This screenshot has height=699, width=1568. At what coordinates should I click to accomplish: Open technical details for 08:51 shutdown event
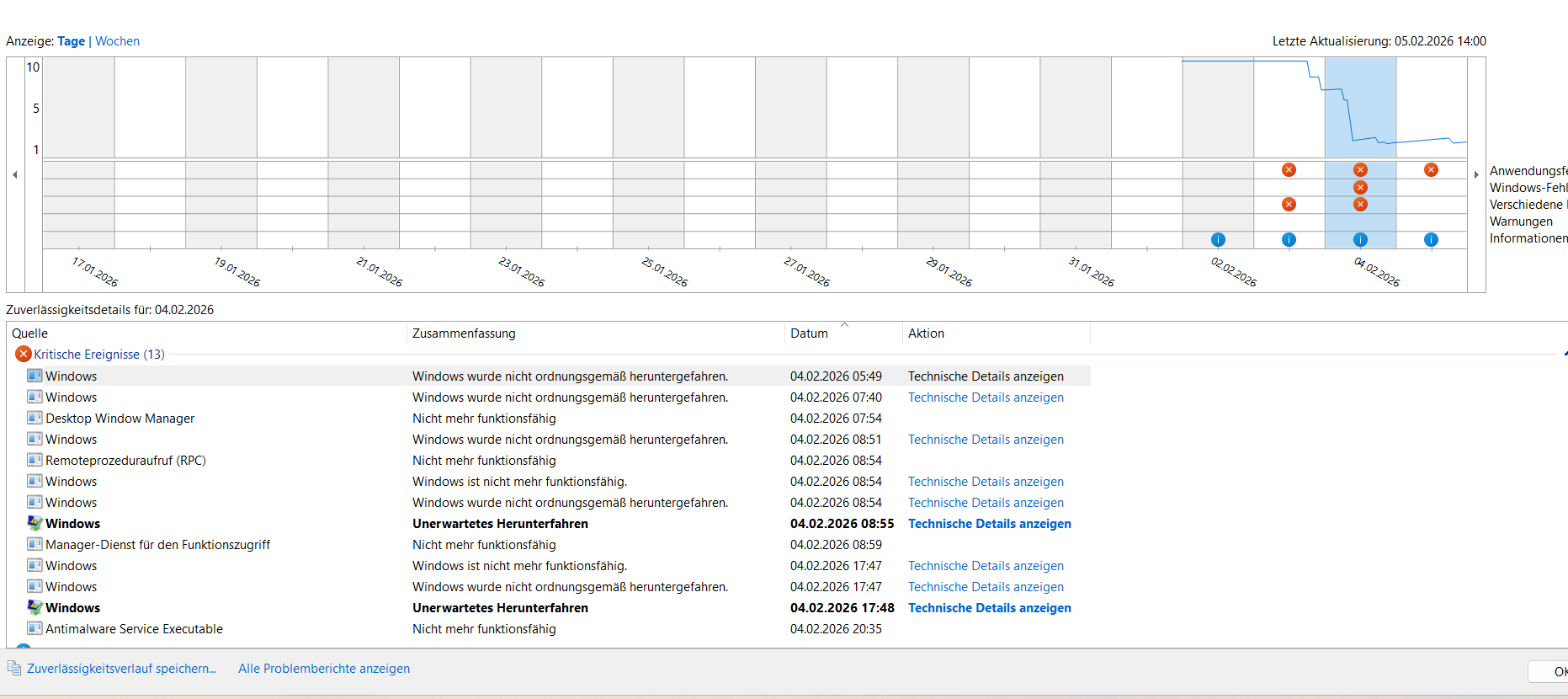[986, 440]
